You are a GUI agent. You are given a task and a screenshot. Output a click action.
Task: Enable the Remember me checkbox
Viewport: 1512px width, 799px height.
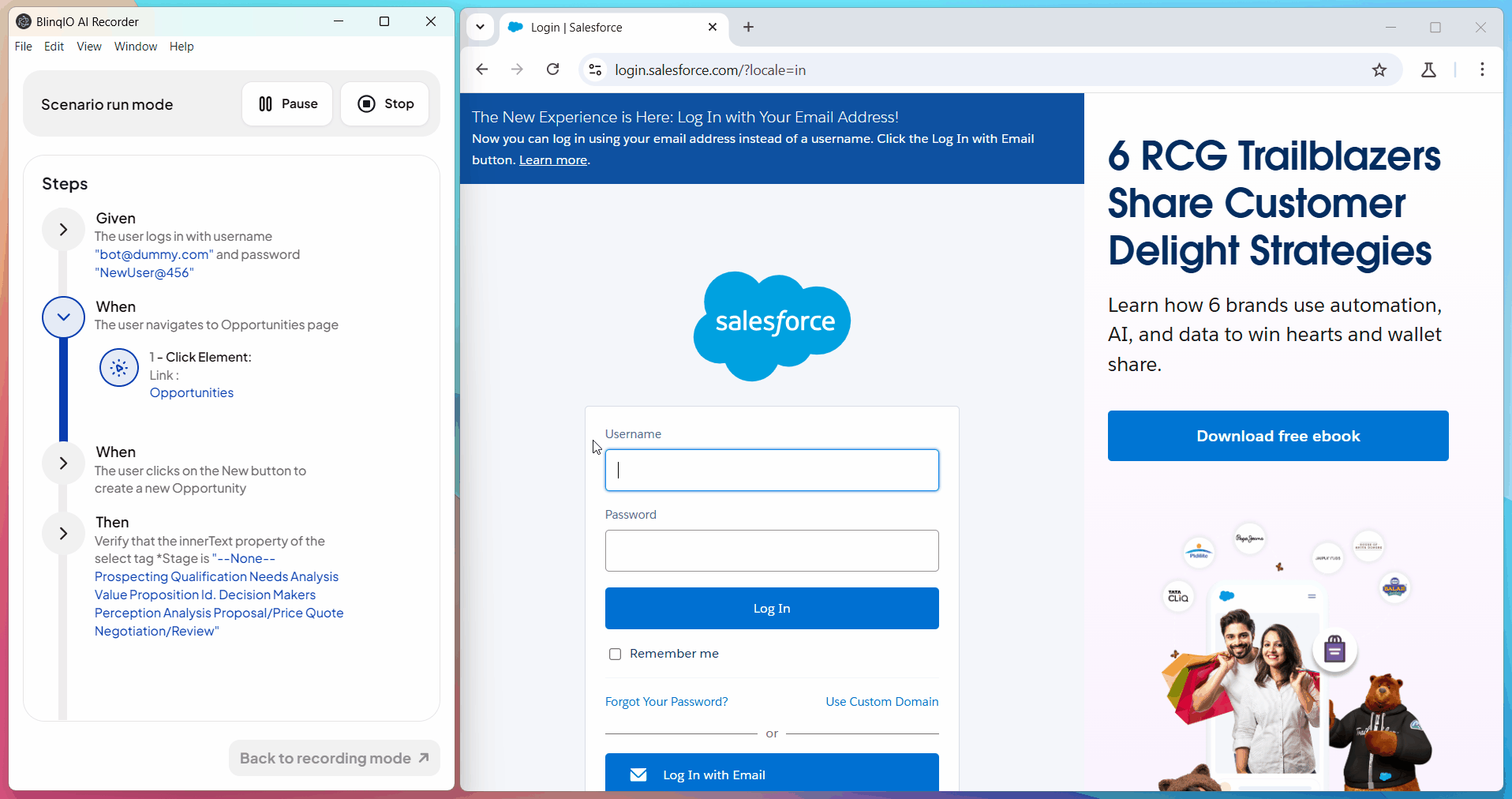pos(615,653)
